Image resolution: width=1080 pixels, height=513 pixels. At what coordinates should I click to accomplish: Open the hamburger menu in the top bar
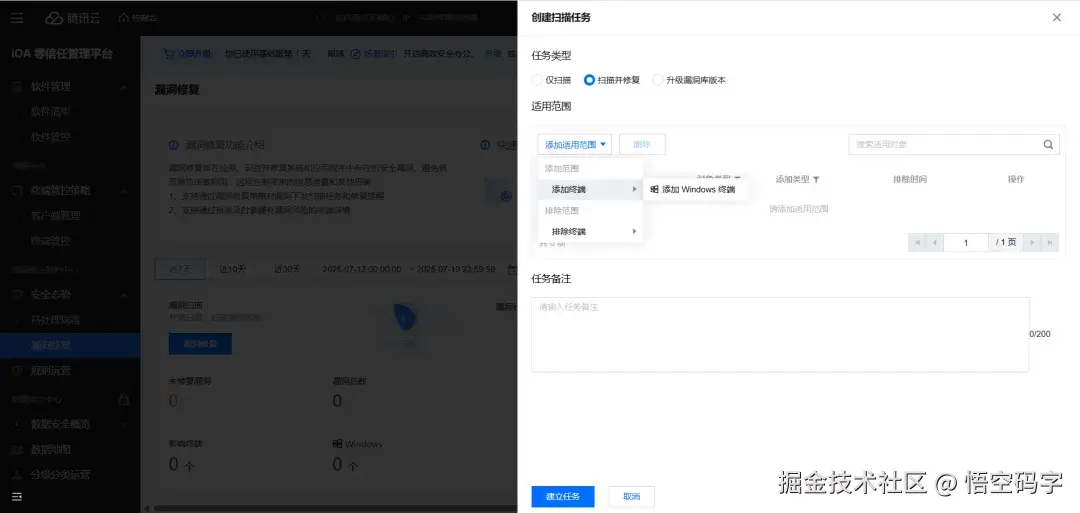(17, 18)
